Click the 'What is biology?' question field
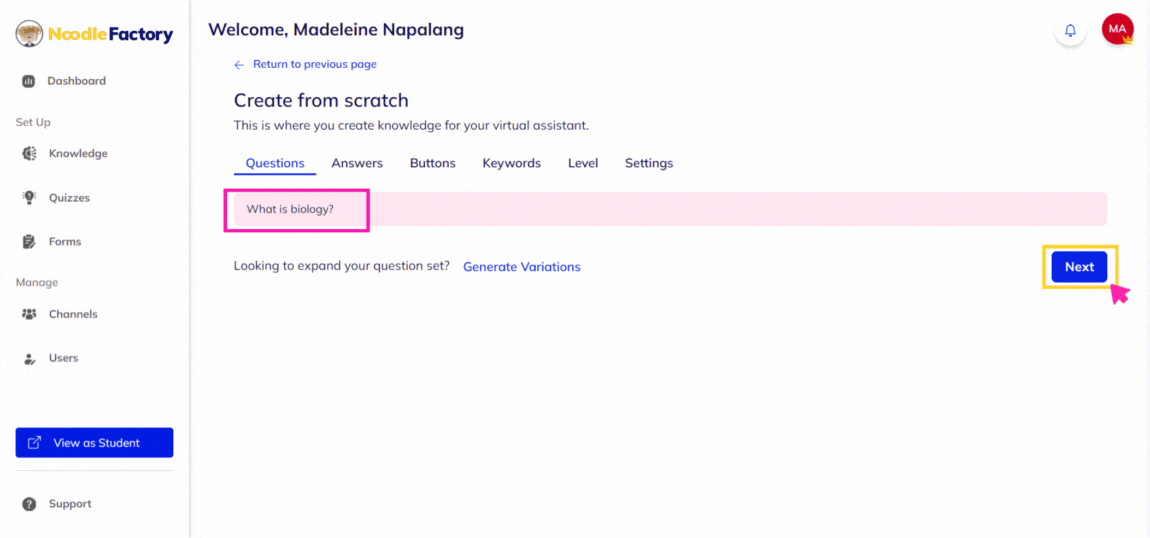Viewport: 1150px width, 538px height. click(x=670, y=209)
